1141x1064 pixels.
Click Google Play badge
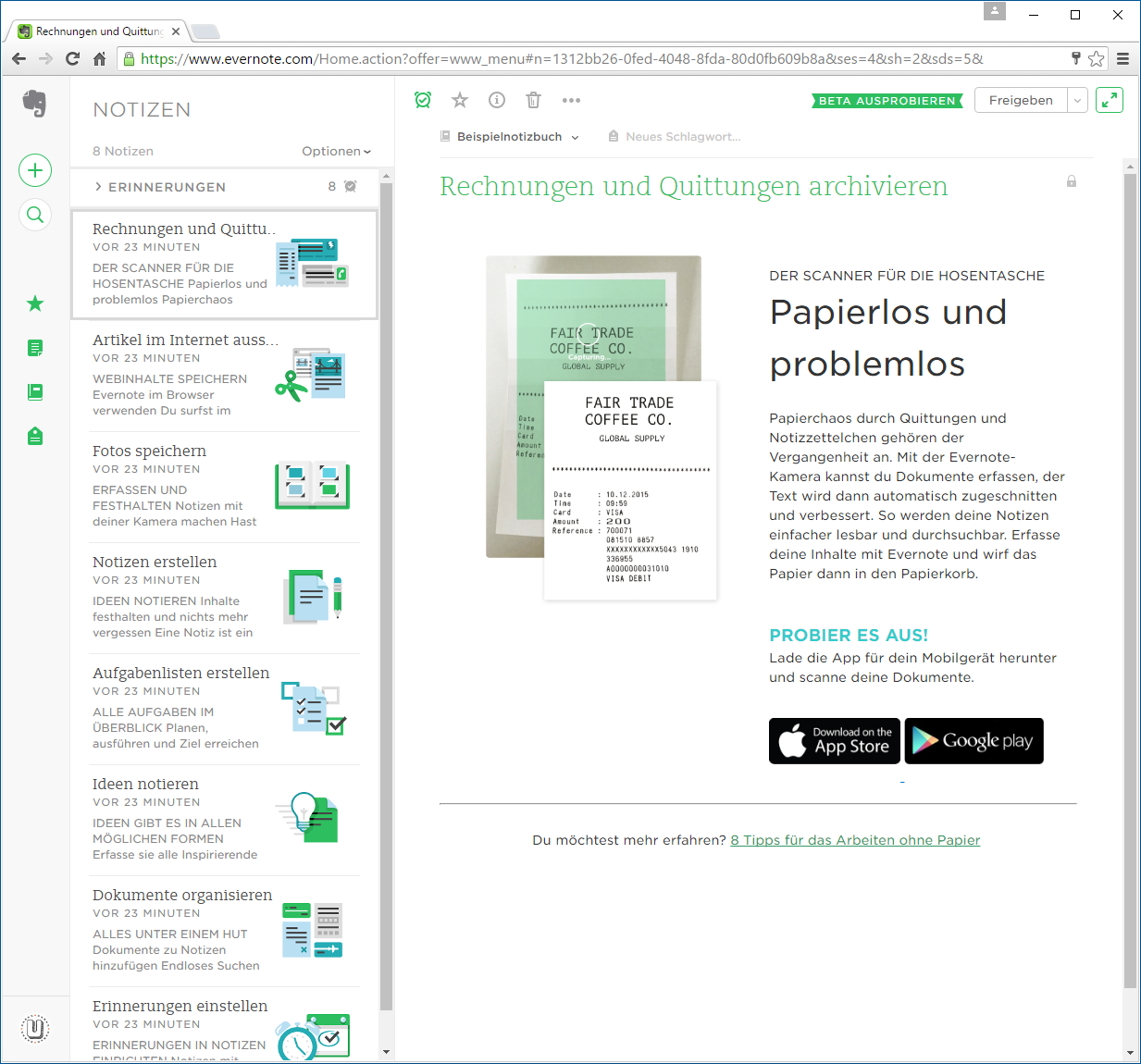click(x=974, y=741)
